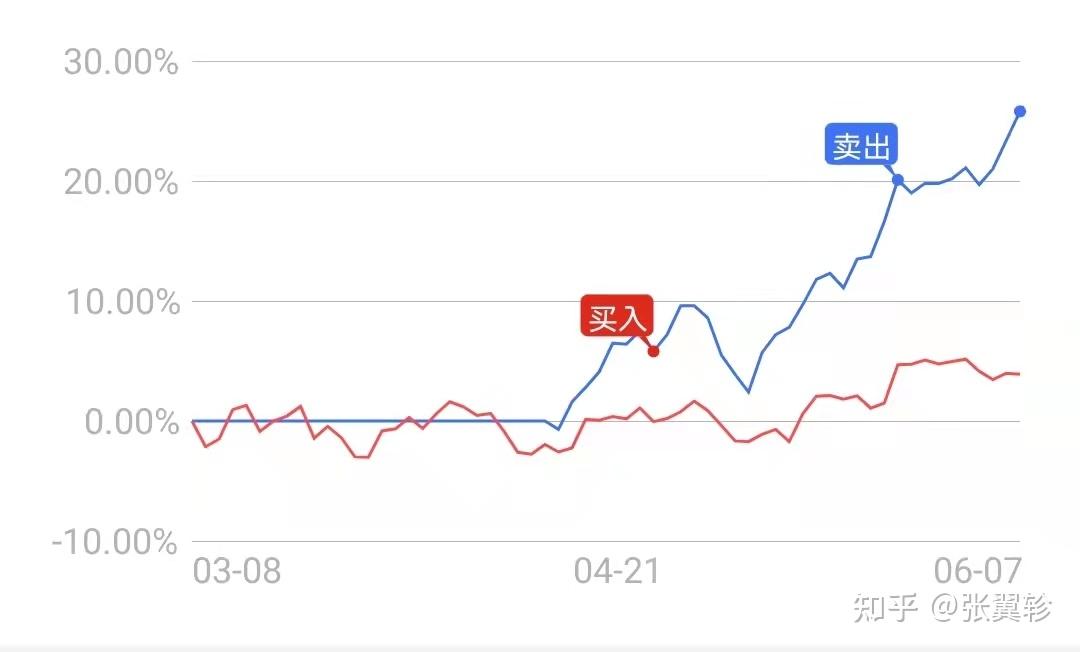Click the red 买入 buy label
The image size is (1080, 652).
tap(617, 317)
